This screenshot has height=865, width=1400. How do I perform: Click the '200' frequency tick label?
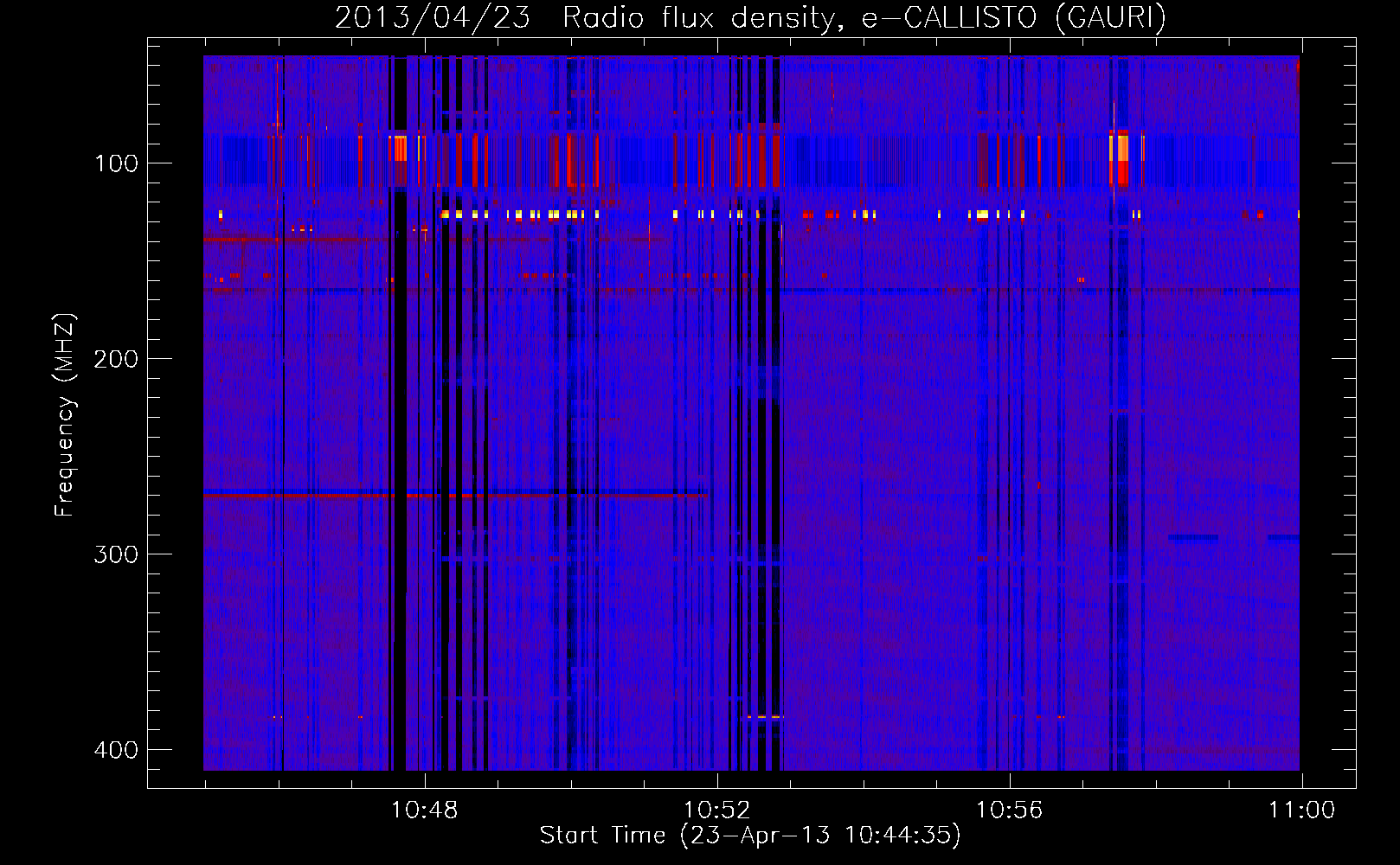pyautogui.click(x=116, y=359)
